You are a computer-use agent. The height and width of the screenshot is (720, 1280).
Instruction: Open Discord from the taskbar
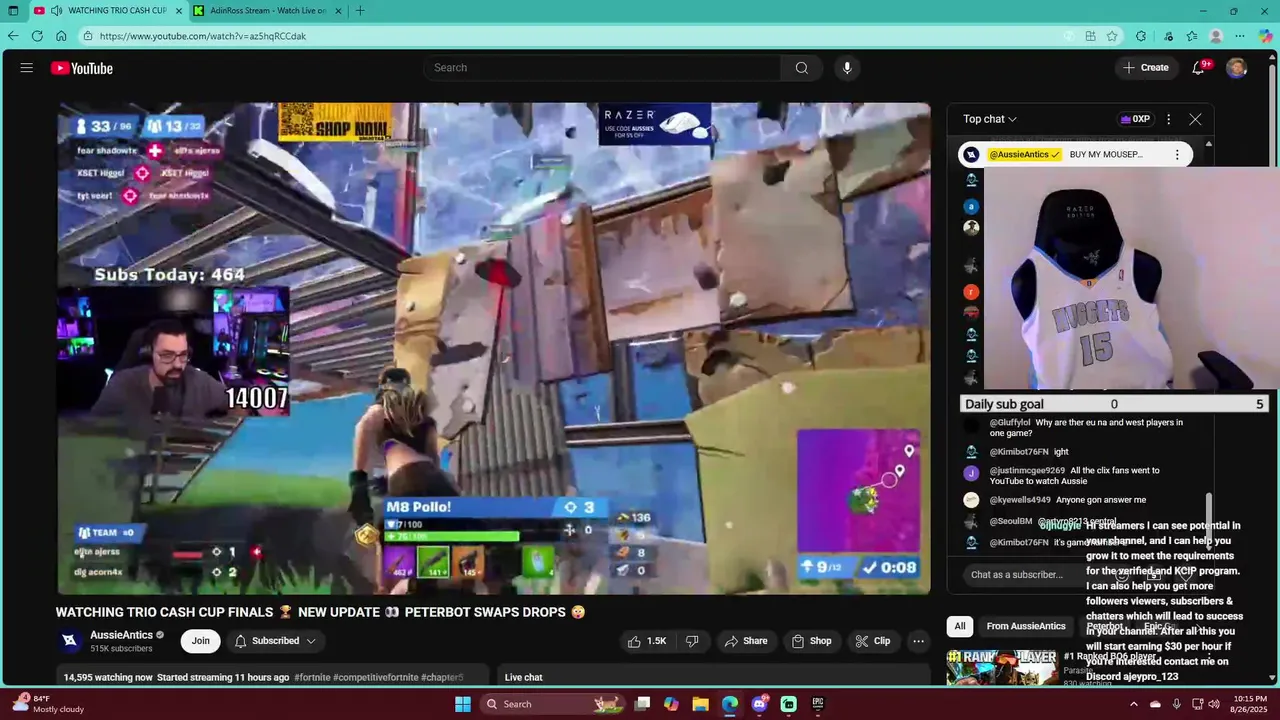[x=759, y=704]
